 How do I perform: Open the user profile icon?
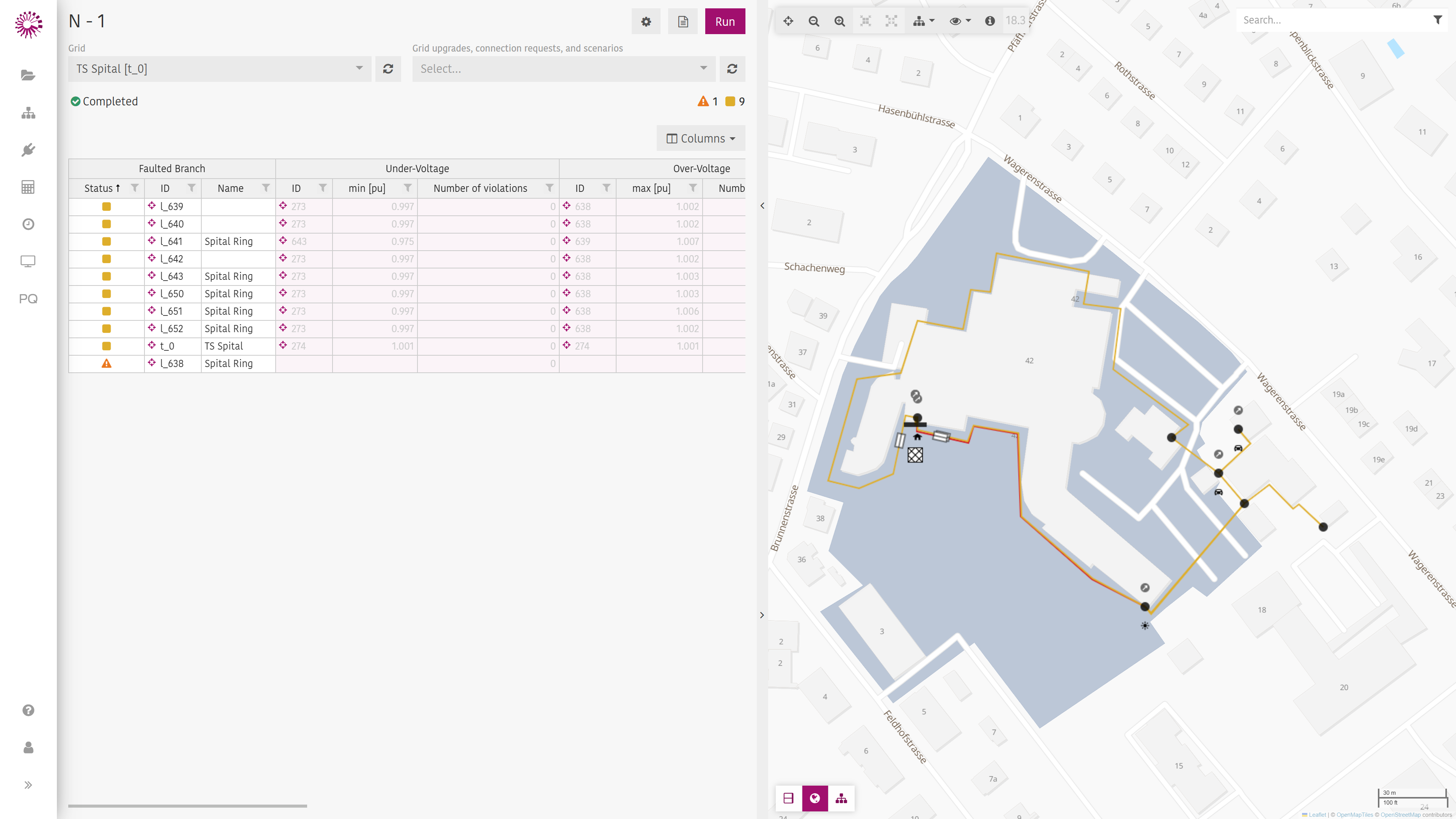(x=28, y=748)
